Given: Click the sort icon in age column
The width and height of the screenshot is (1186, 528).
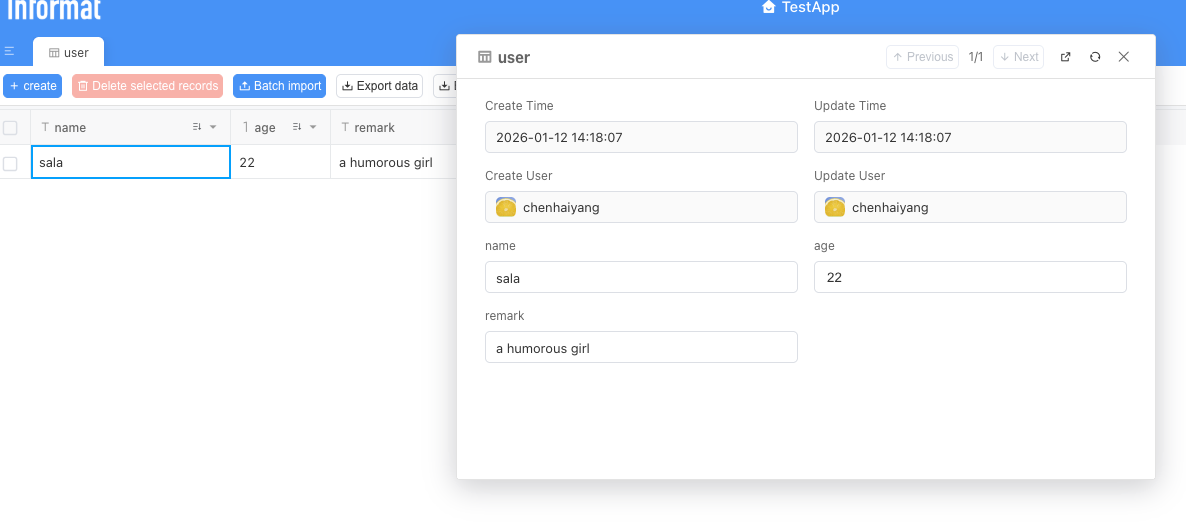Looking at the screenshot, I should (297, 128).
